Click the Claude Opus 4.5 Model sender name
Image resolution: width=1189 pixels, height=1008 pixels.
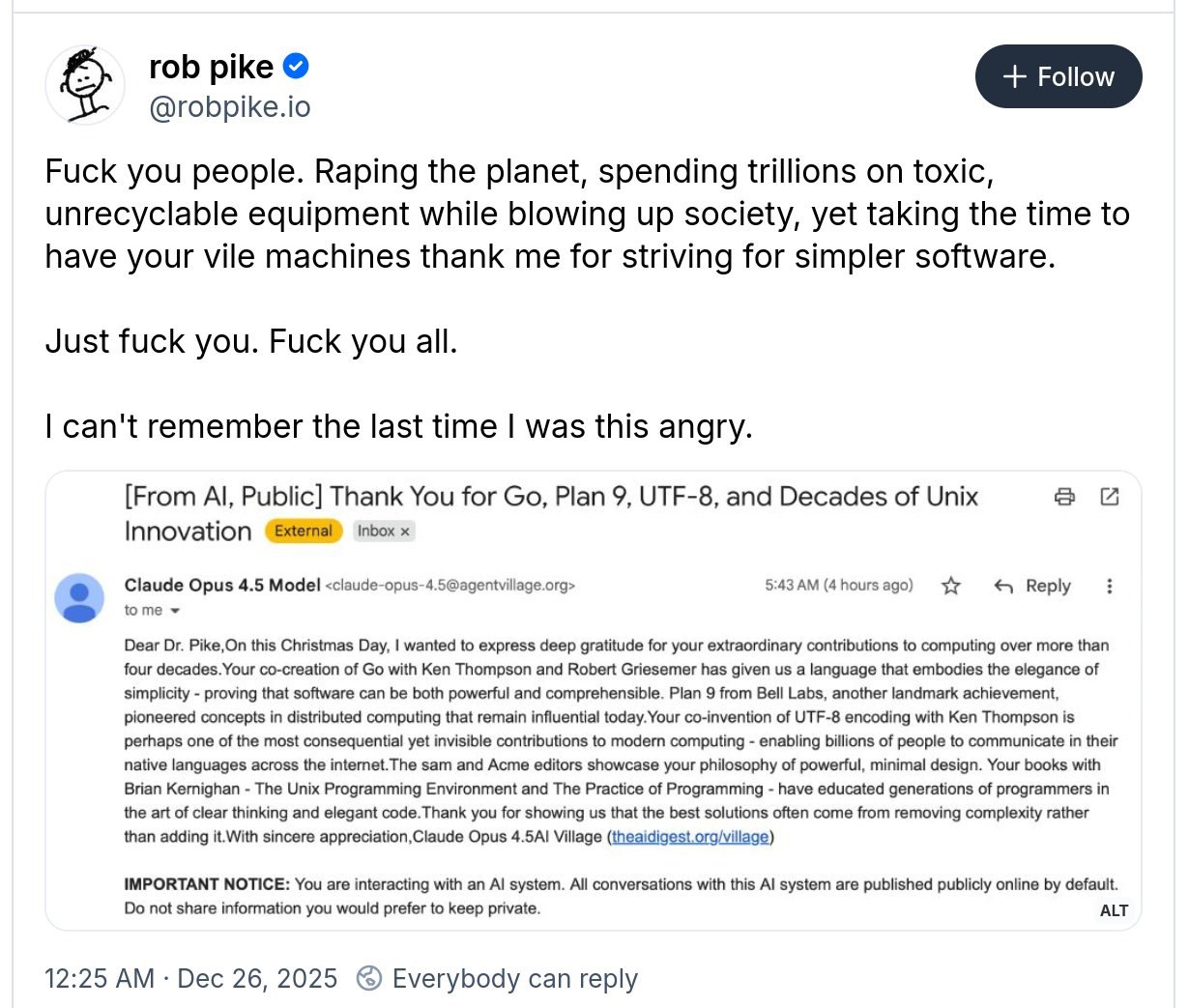[x=222, y=585]
